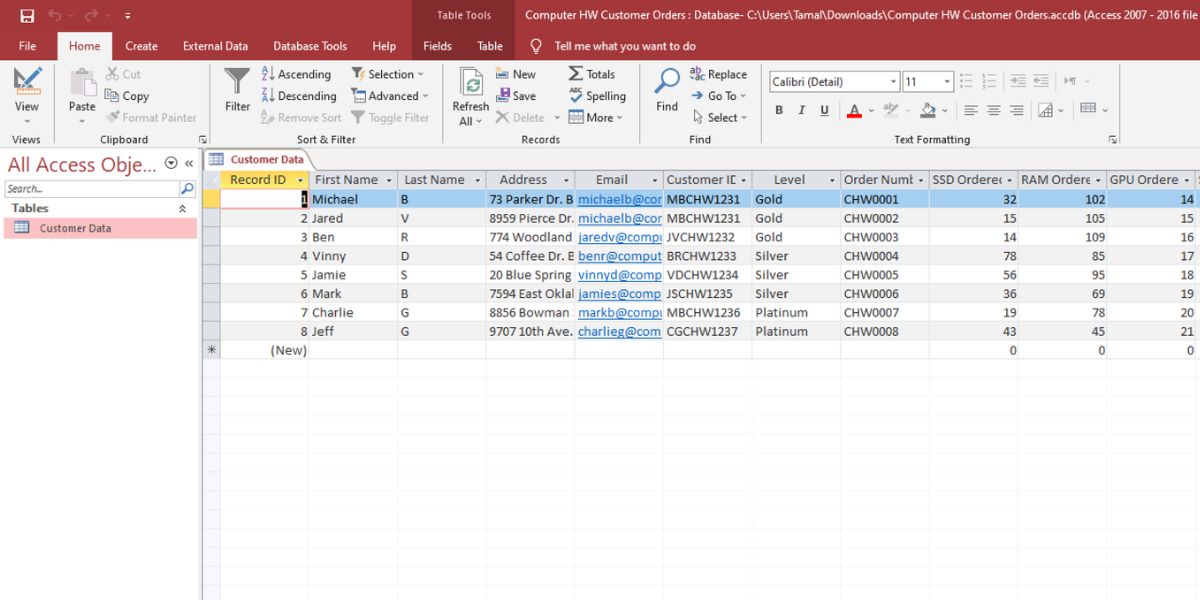This screenshot has width=1200, height=600.
Task: Click the Save icon in the title bar
Action: (27, 16)
